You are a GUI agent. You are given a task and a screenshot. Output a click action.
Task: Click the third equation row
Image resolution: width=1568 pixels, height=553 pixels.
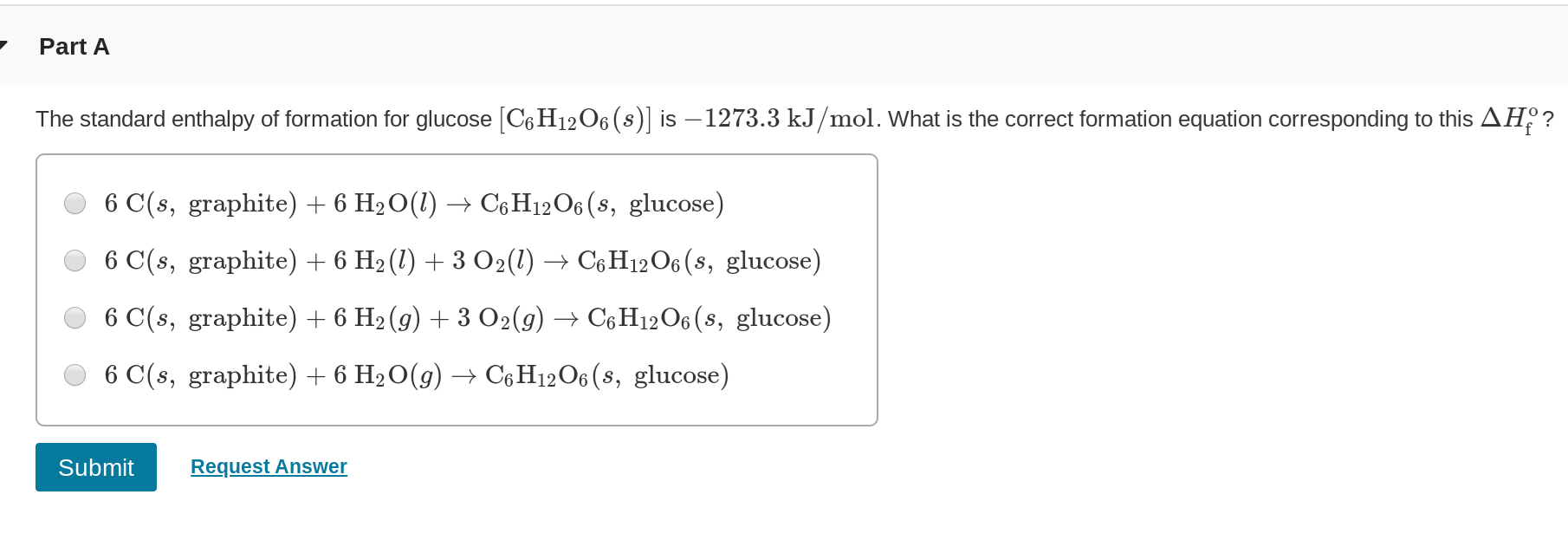pos(467,318)
